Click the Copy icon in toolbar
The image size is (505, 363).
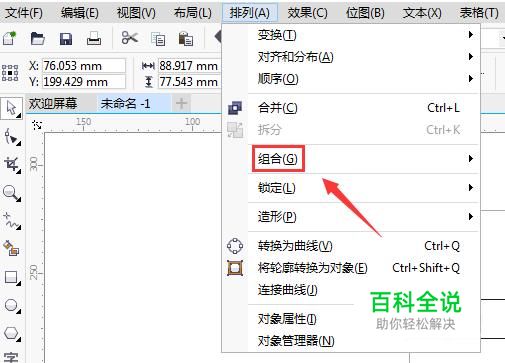[x=158, y=39]
